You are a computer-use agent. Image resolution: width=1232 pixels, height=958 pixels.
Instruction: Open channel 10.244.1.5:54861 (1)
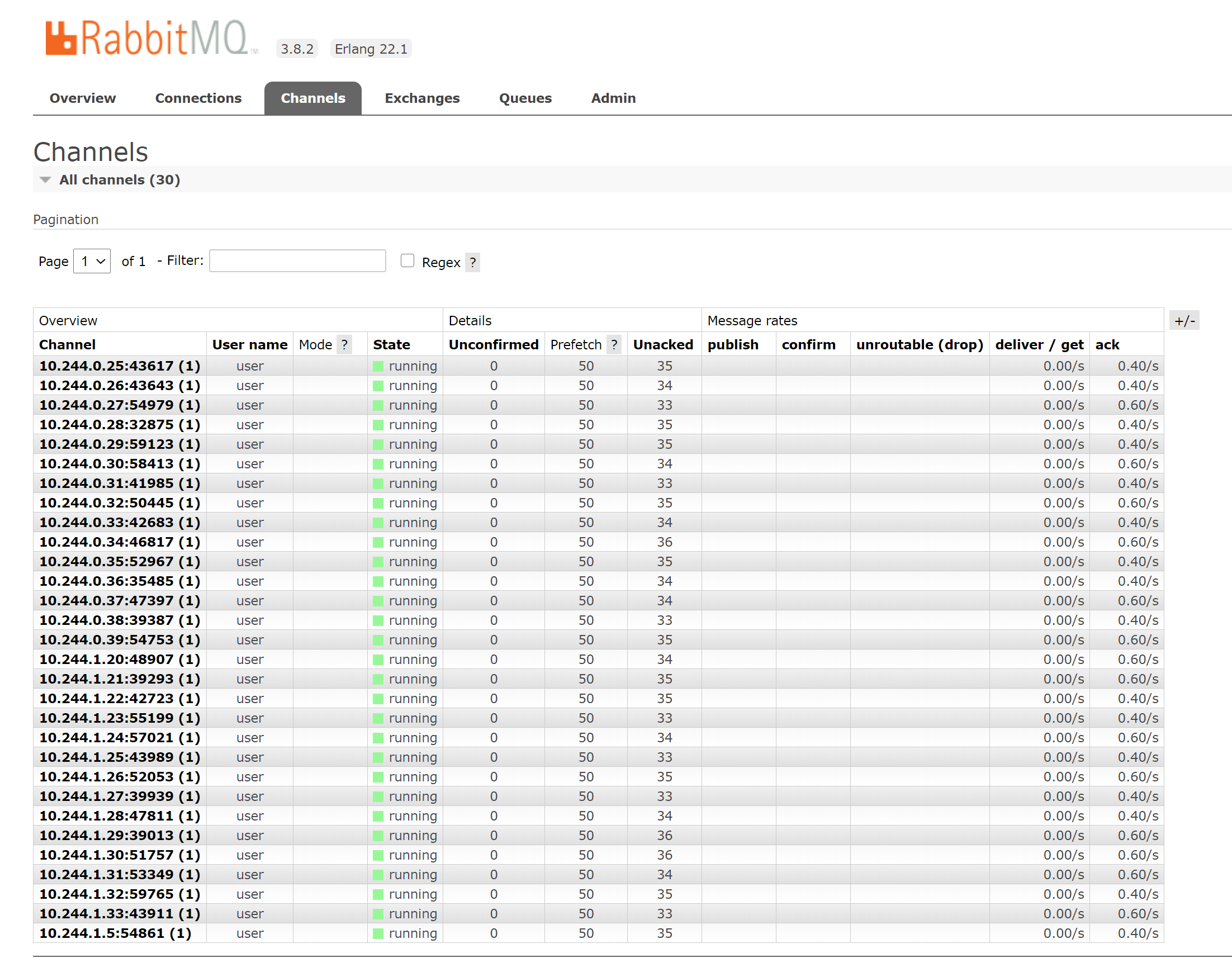115,933
